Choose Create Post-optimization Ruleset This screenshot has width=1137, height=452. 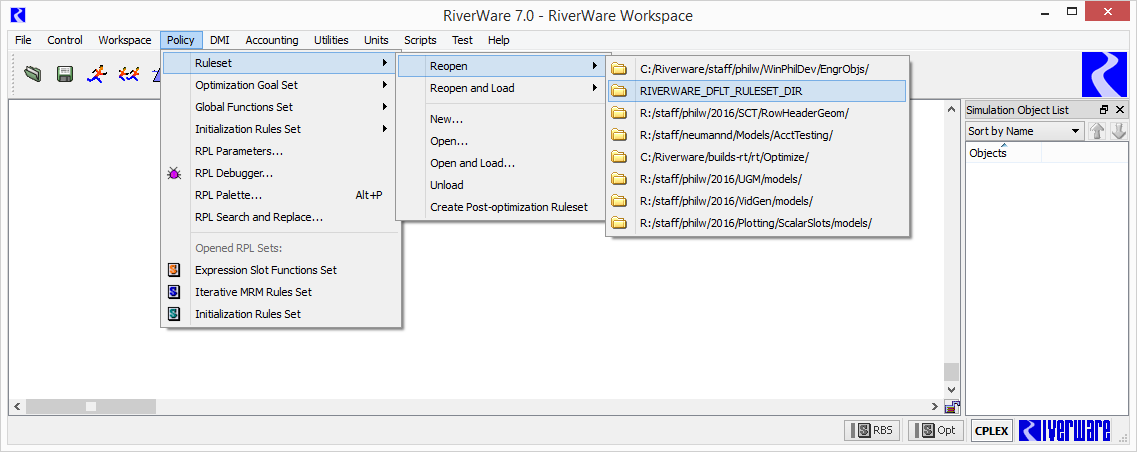[500, 207]
